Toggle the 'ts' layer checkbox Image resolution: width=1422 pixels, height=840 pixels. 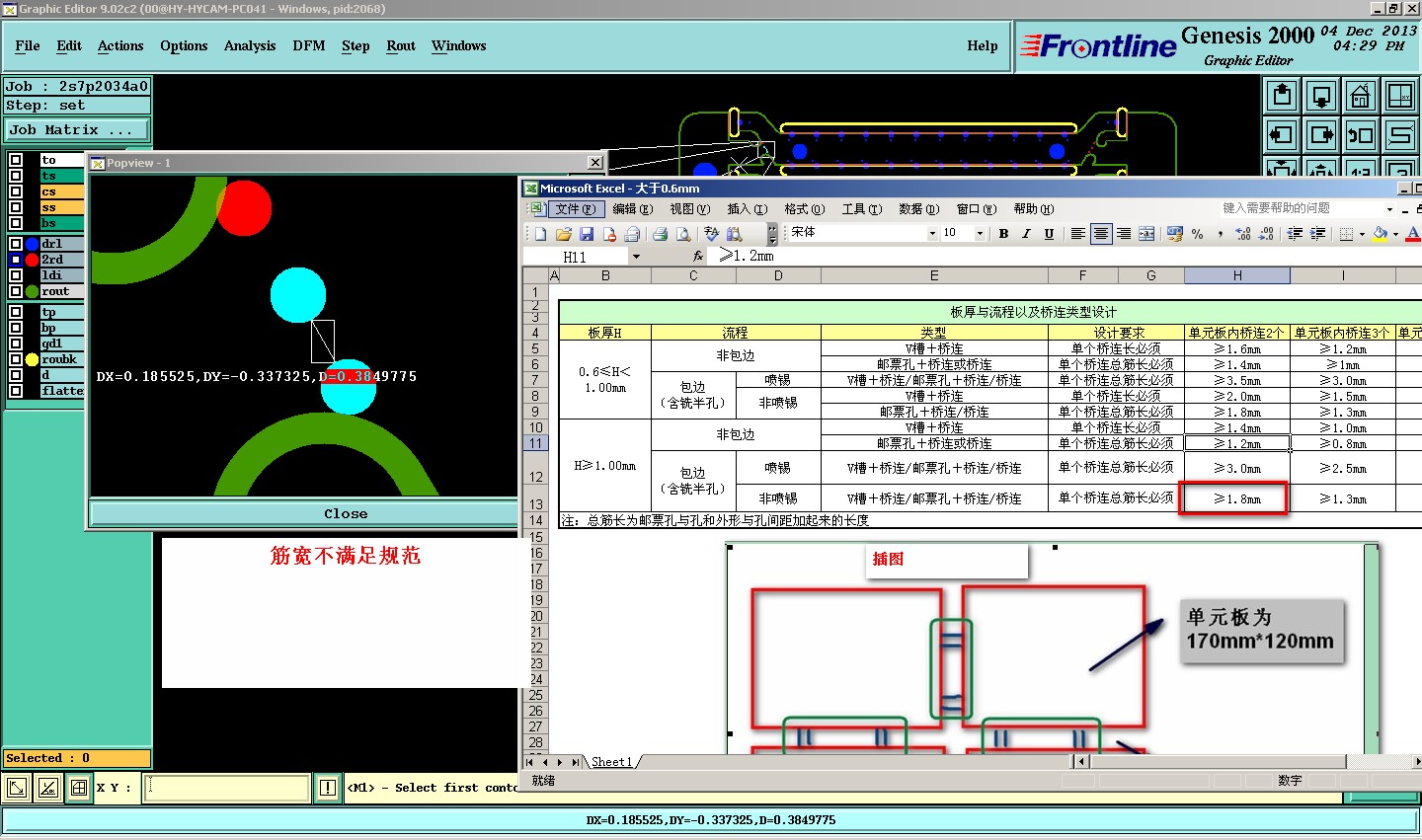pos(16,176)
